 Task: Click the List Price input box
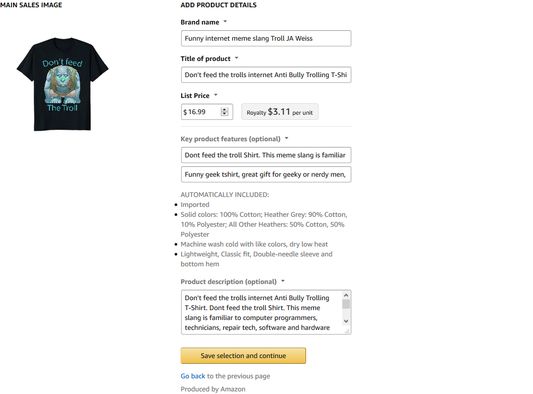coord(207,112)
